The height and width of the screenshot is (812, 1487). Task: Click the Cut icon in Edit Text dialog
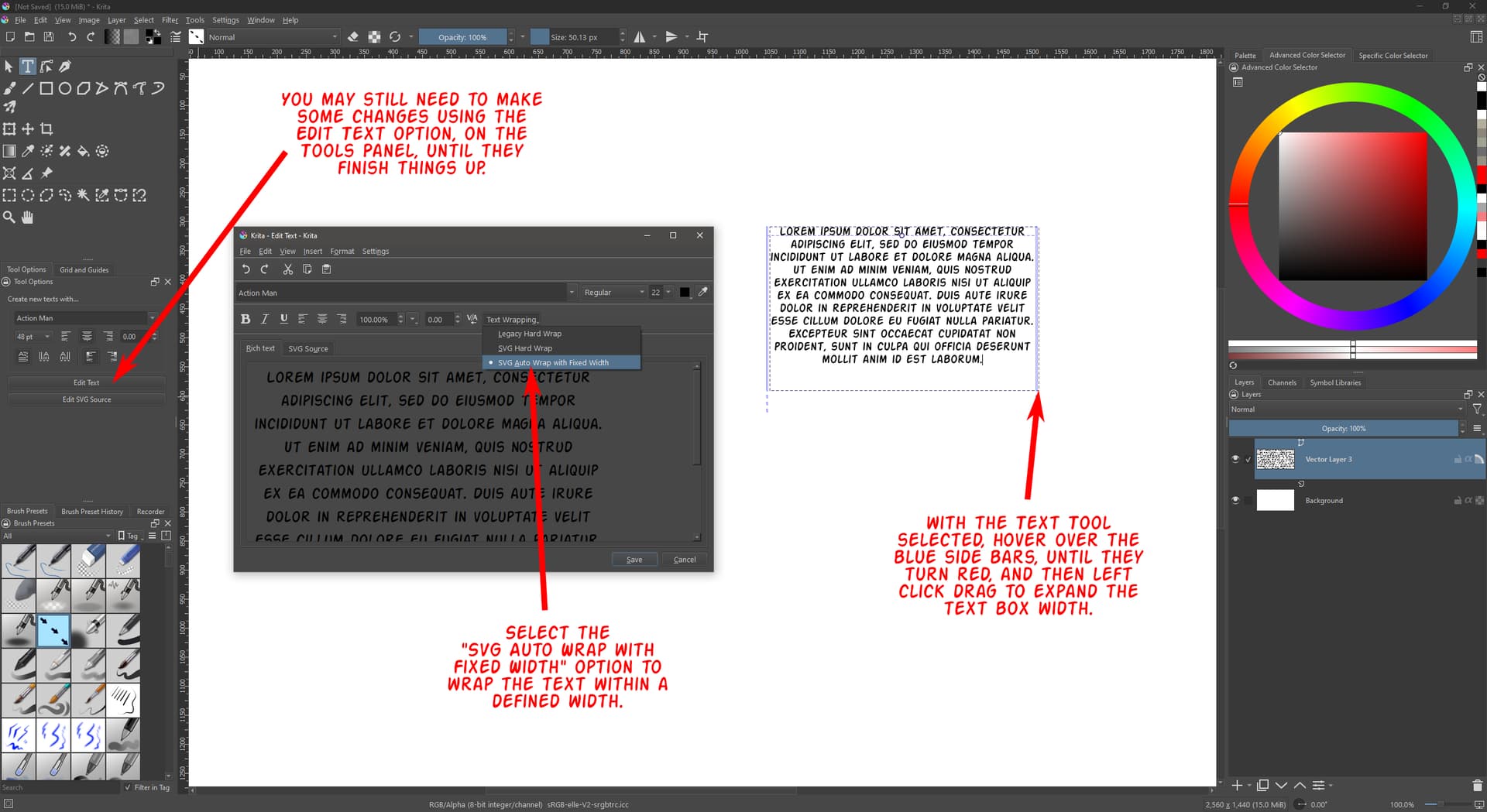[288, 269]
